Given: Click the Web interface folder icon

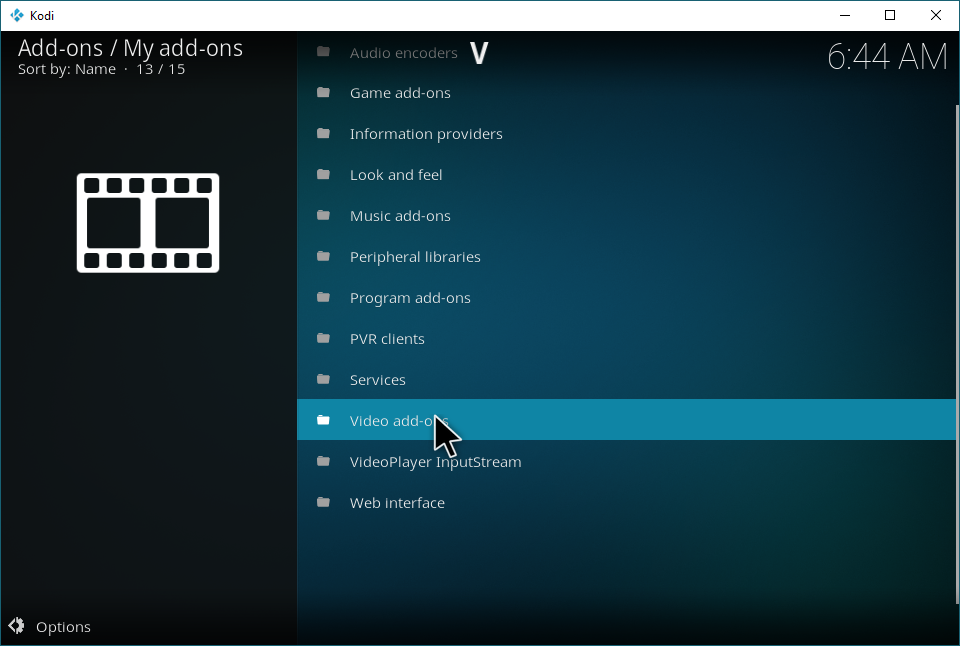Looking at the screenshot, I should pos(323,502).
